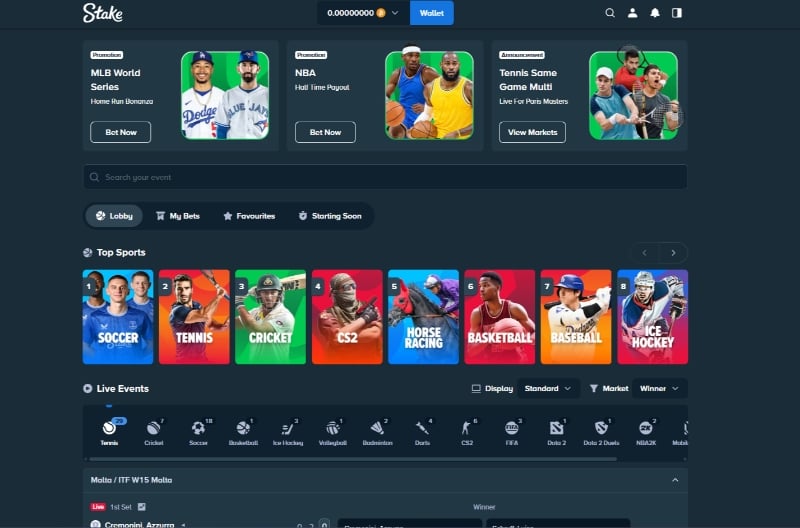Viewport: 800px width, 528px height.
Task: Open the Bitcoin balance currency dropdown
Action: [363, 13]
